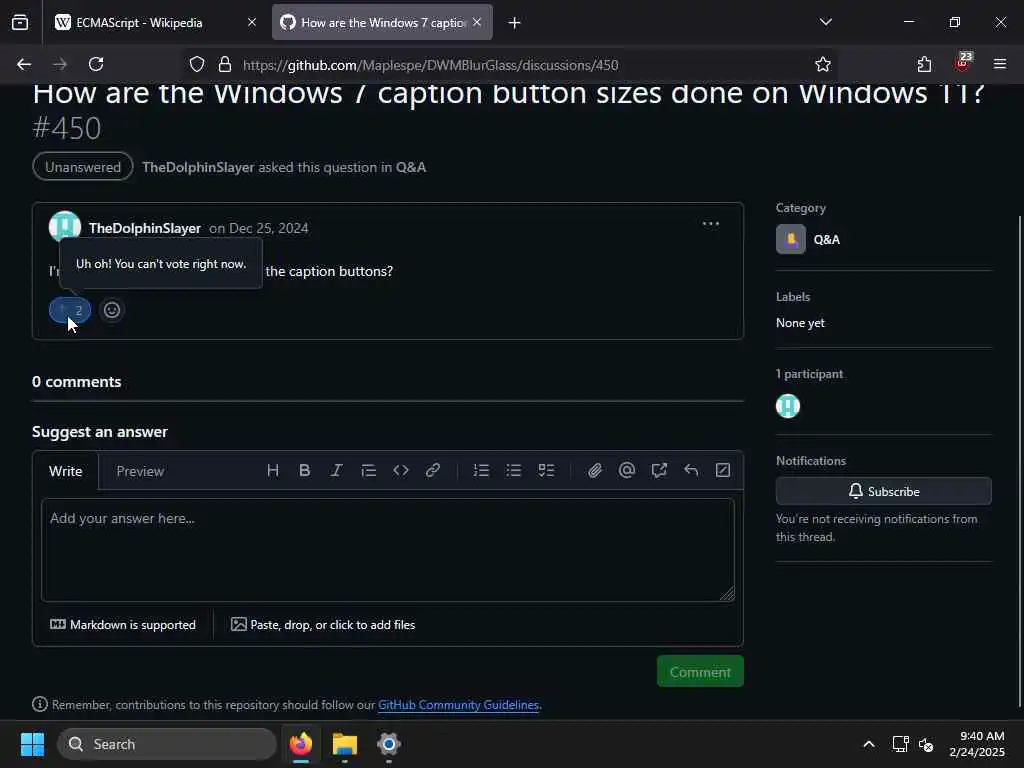Click the Add your answer here text area
This screenshot has height=768, width=1024.
[388, 550]
